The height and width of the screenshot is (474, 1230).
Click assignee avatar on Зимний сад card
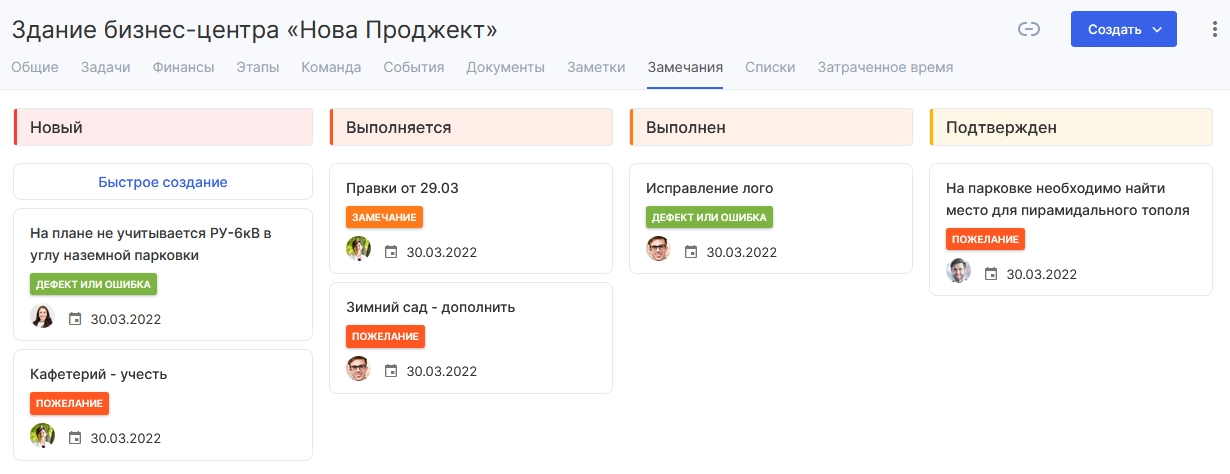pyautogui.click(x=358, y=369)
